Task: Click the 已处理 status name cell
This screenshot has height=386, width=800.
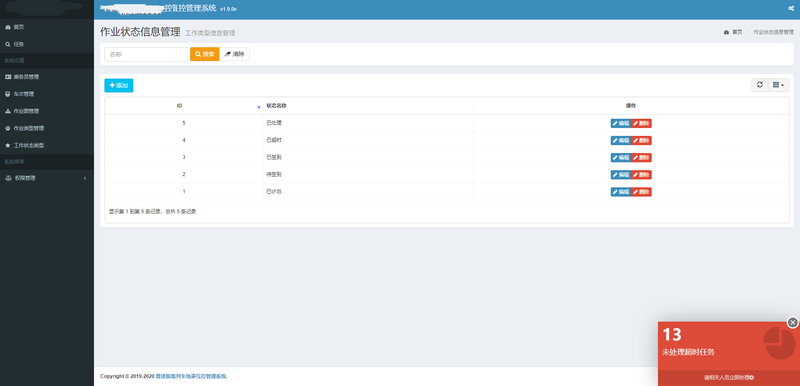Action: [x=368, y=123]
